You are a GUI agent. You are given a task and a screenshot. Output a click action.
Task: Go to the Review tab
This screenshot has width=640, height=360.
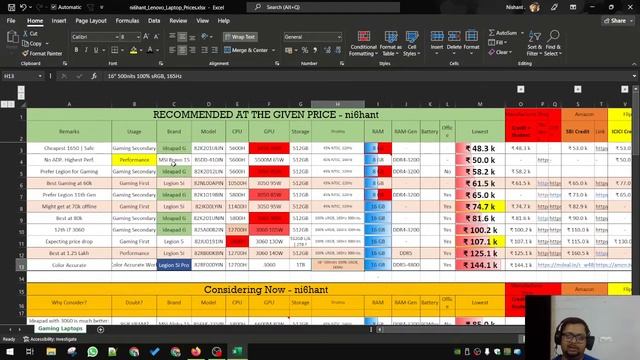pos(178,21)
